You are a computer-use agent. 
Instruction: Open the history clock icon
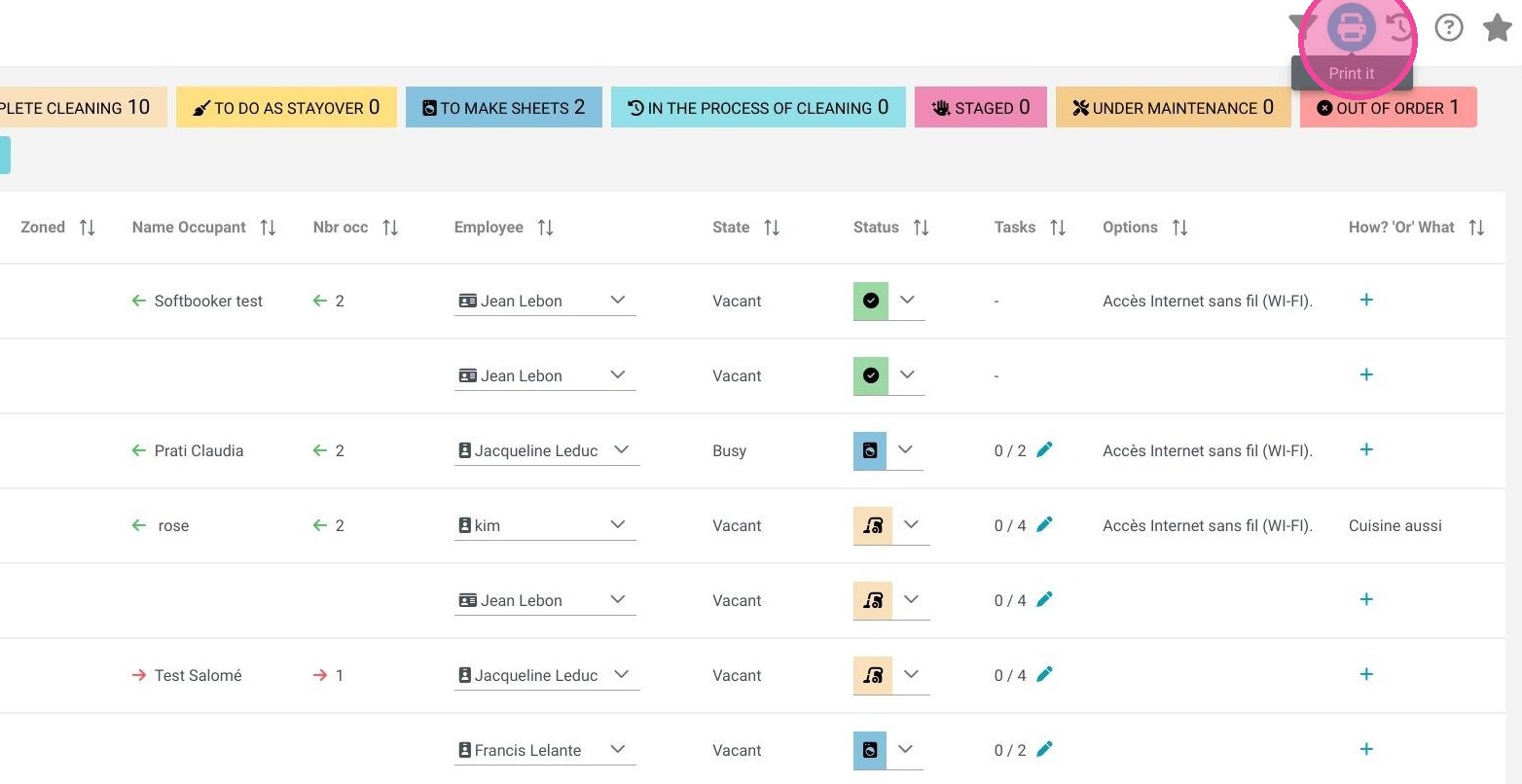[x=1401, y=27]
